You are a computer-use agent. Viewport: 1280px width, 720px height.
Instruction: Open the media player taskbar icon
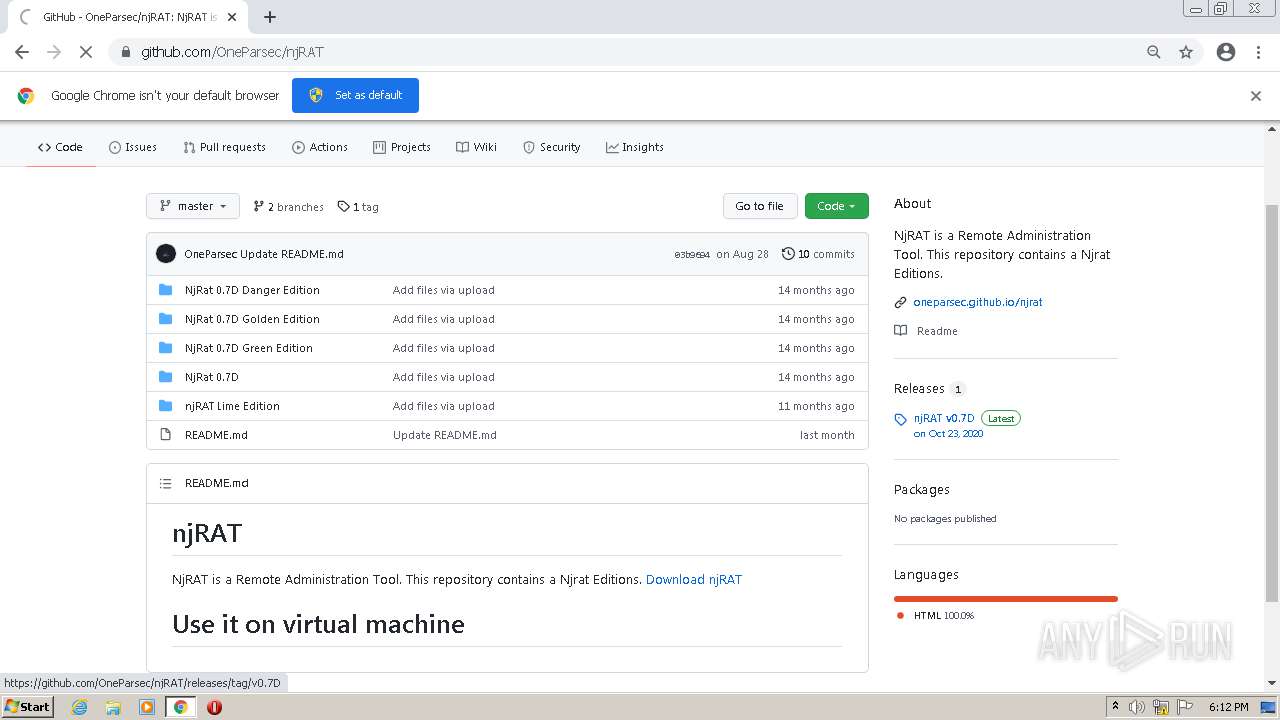click(x=147, y=707)
